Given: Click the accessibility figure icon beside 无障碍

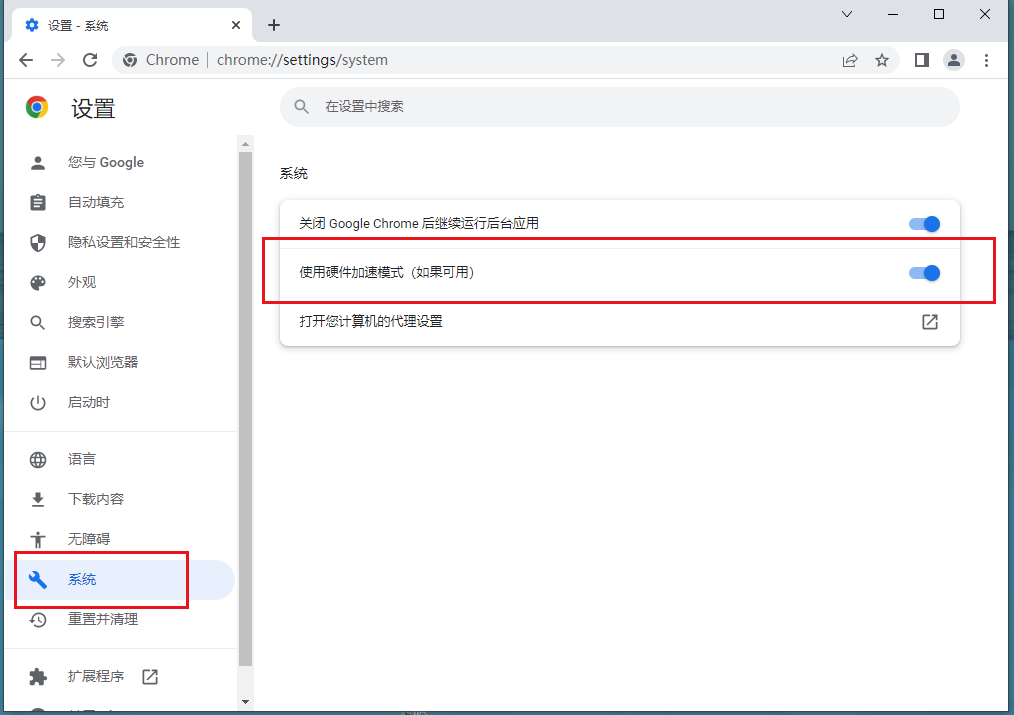Looking at the screenshot, I should pos(38,540).
